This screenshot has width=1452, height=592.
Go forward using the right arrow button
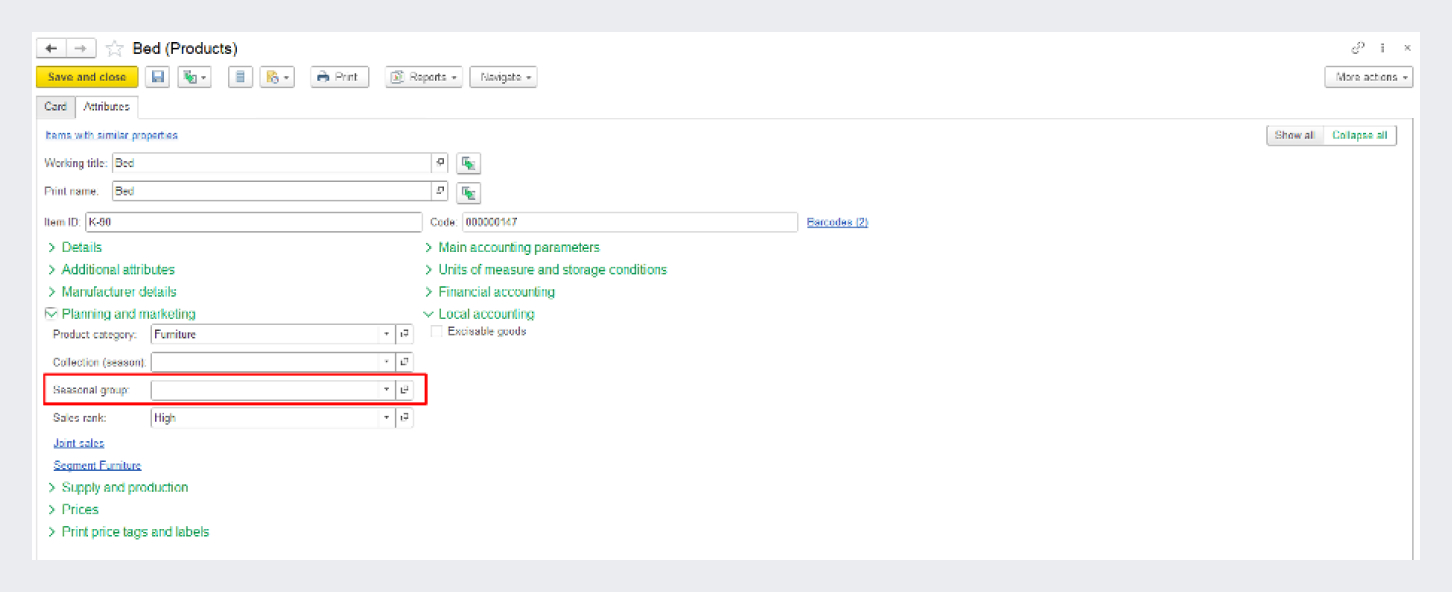point(81,49)
